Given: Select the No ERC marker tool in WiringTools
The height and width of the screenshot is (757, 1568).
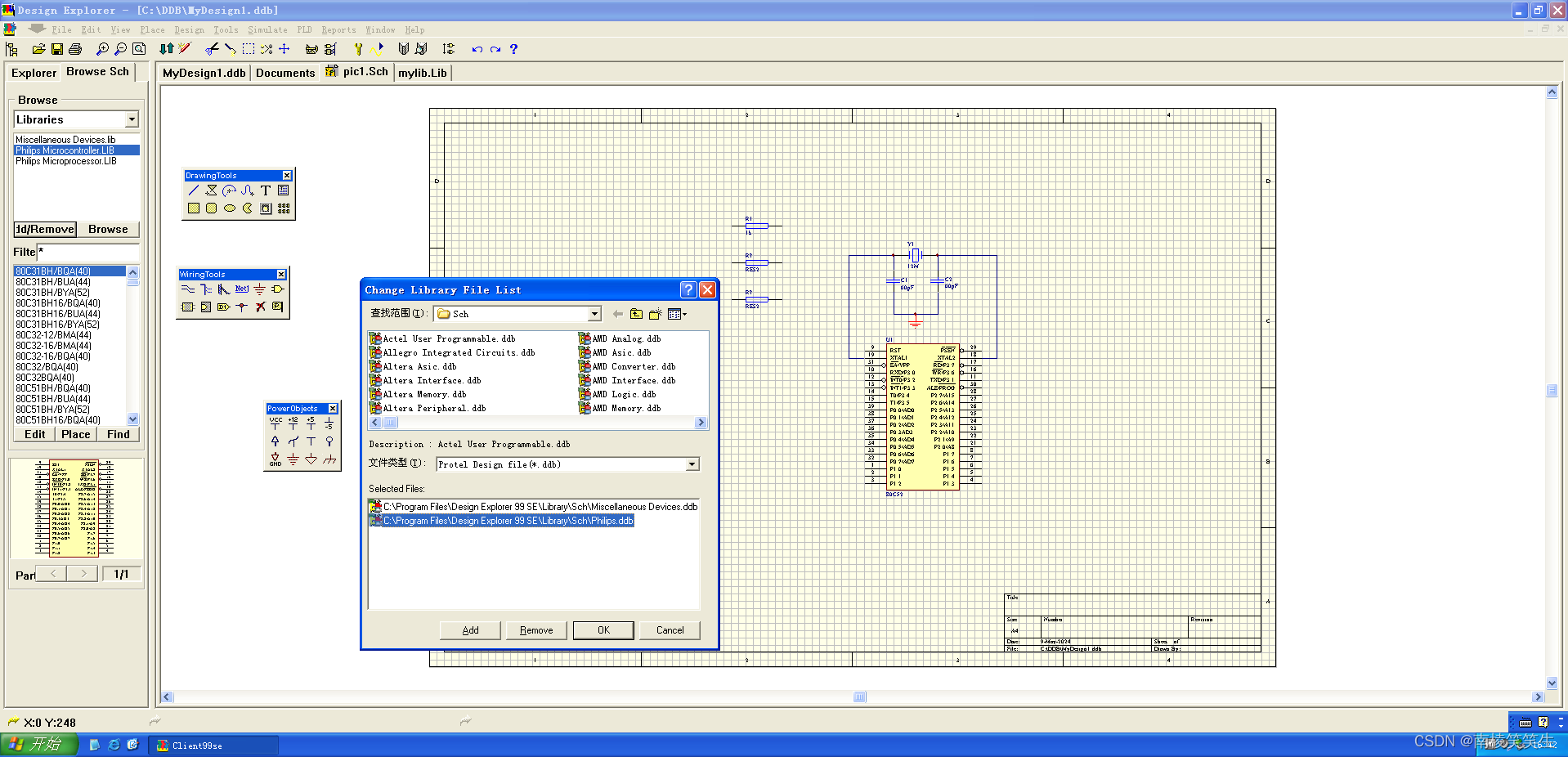Looking at the screenshot, I should coord(261,307).
